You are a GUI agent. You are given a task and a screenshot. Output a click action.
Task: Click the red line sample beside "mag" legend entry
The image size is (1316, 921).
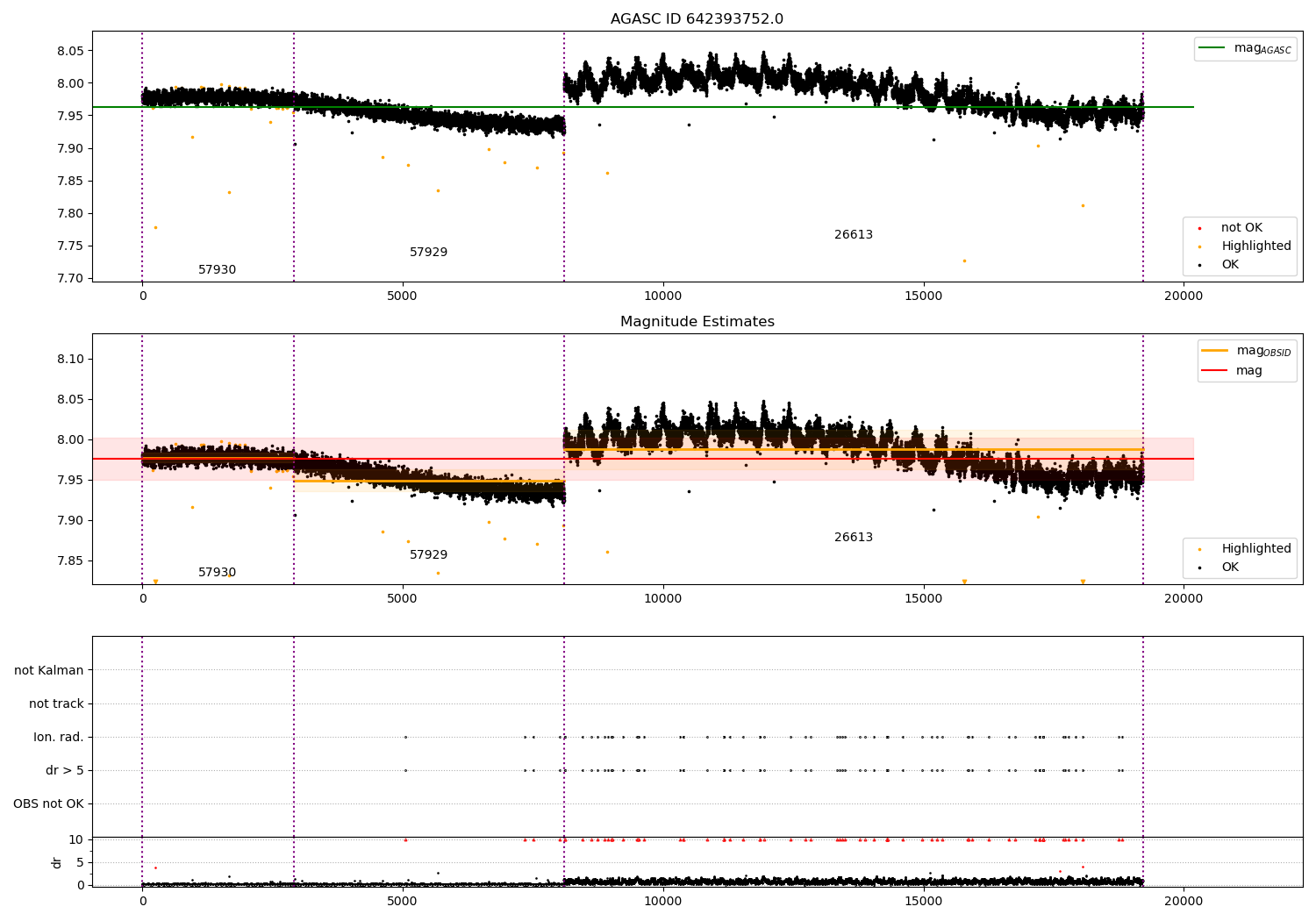coord(1214,371)
